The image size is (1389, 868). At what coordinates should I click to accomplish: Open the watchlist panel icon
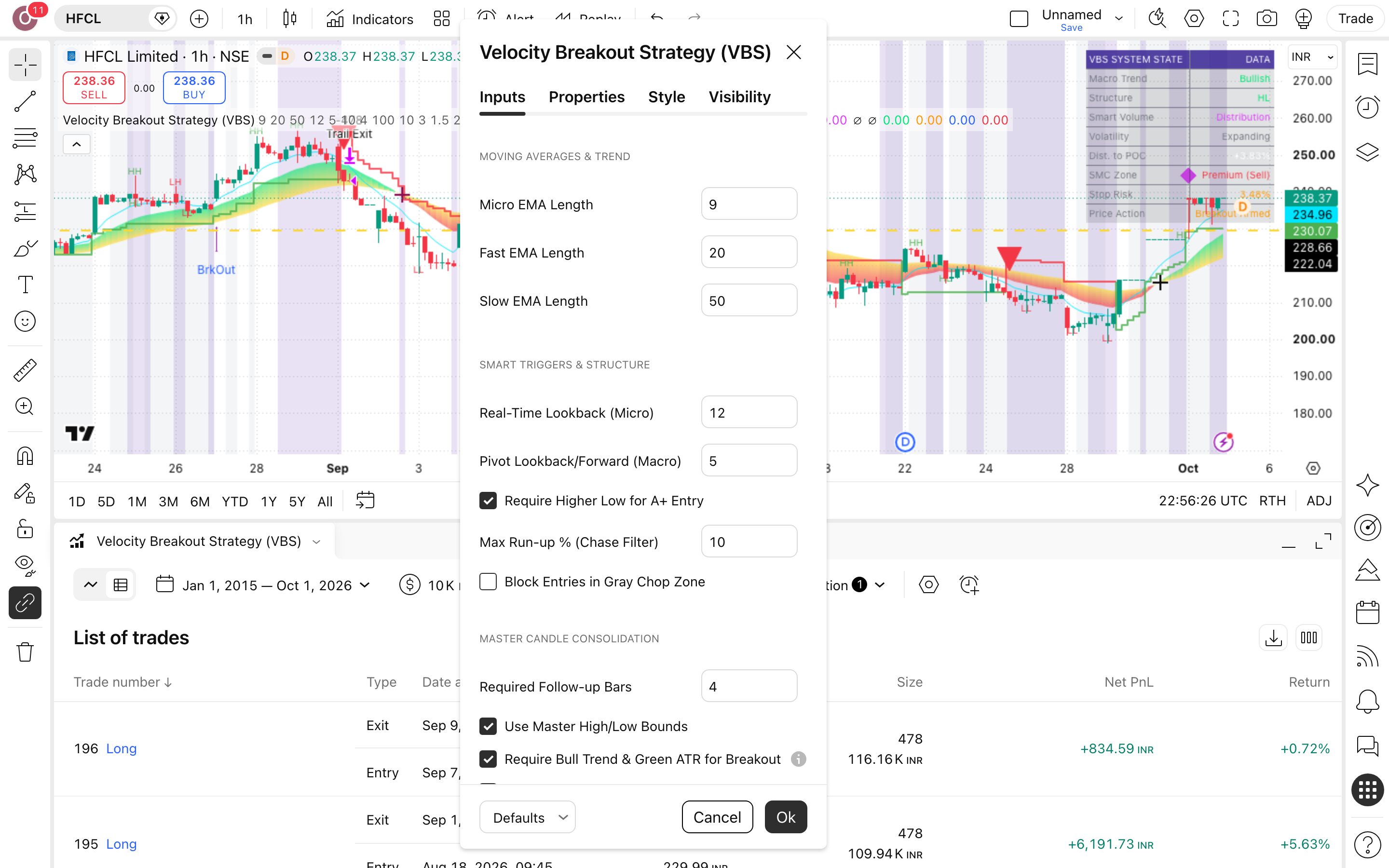point(1367,64)
